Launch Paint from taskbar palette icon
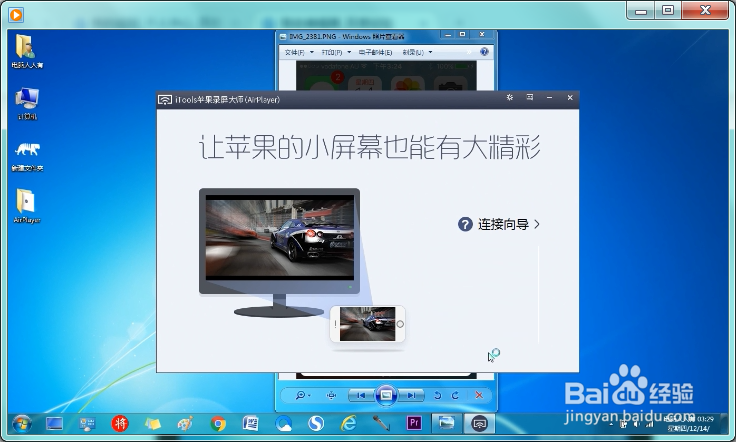Screen dimensions: 736x442 click(185, 424)
